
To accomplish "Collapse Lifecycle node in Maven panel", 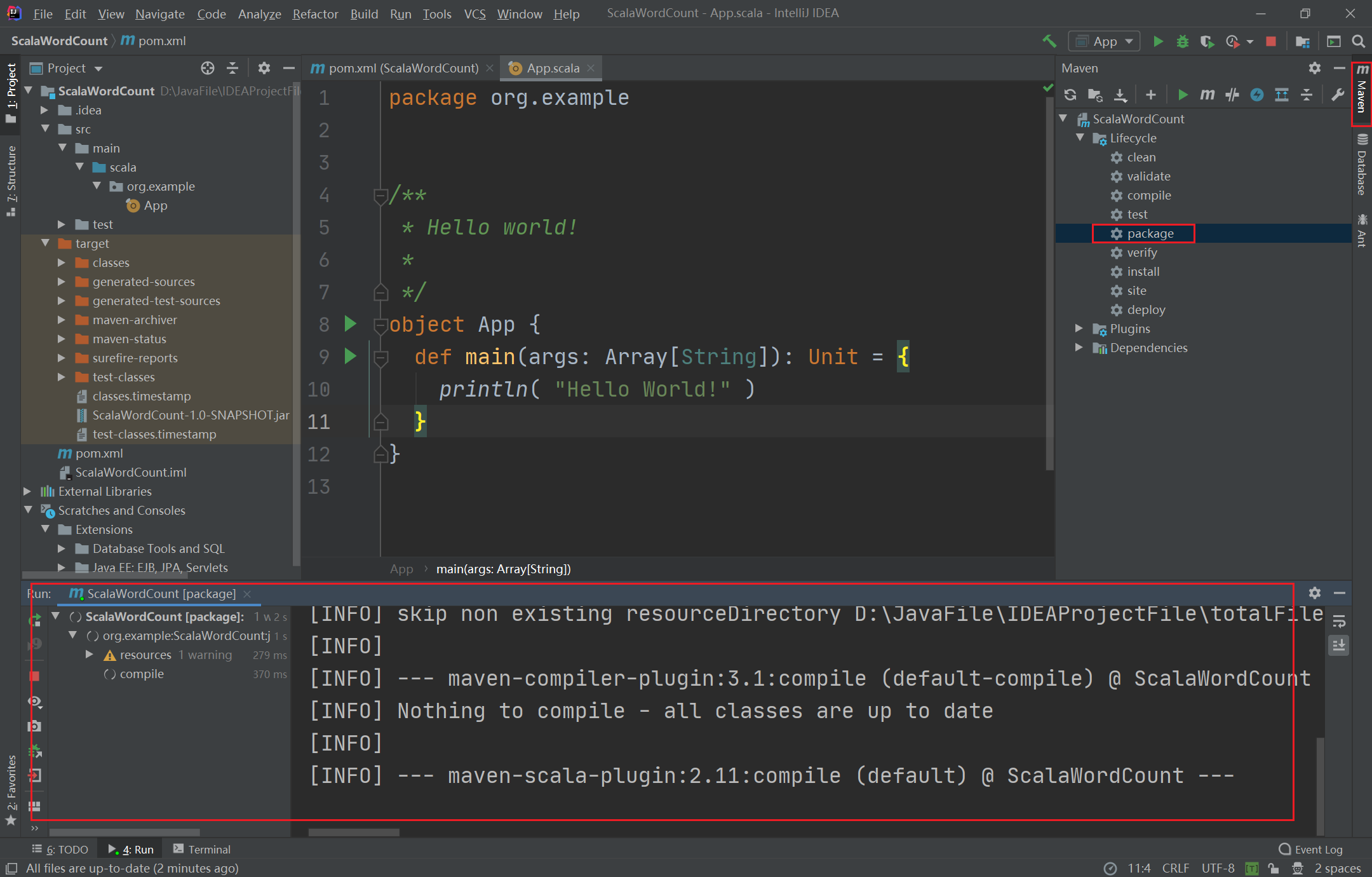I will point(1080,138).
